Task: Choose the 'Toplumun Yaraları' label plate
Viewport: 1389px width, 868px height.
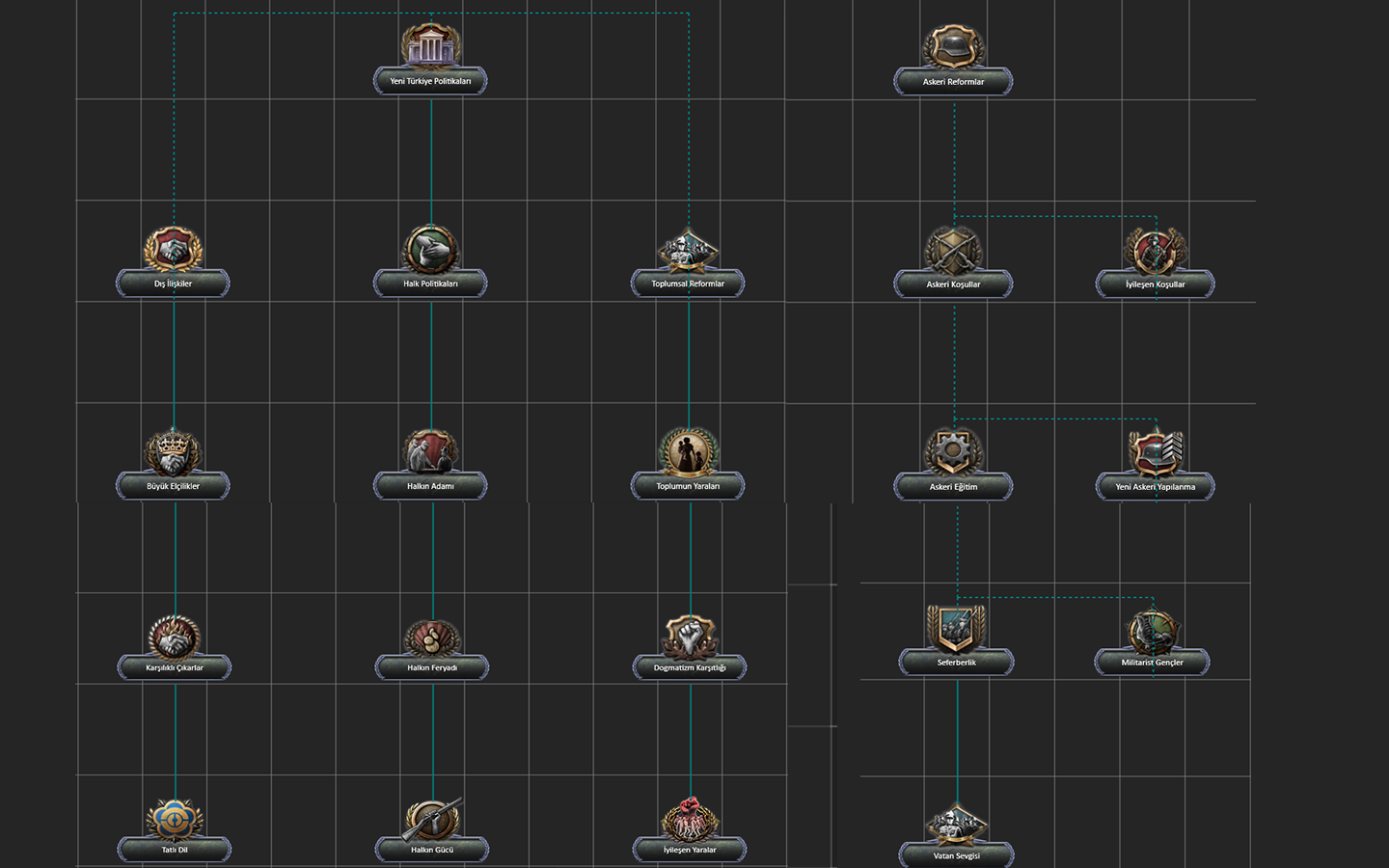Action: (688, 486)
